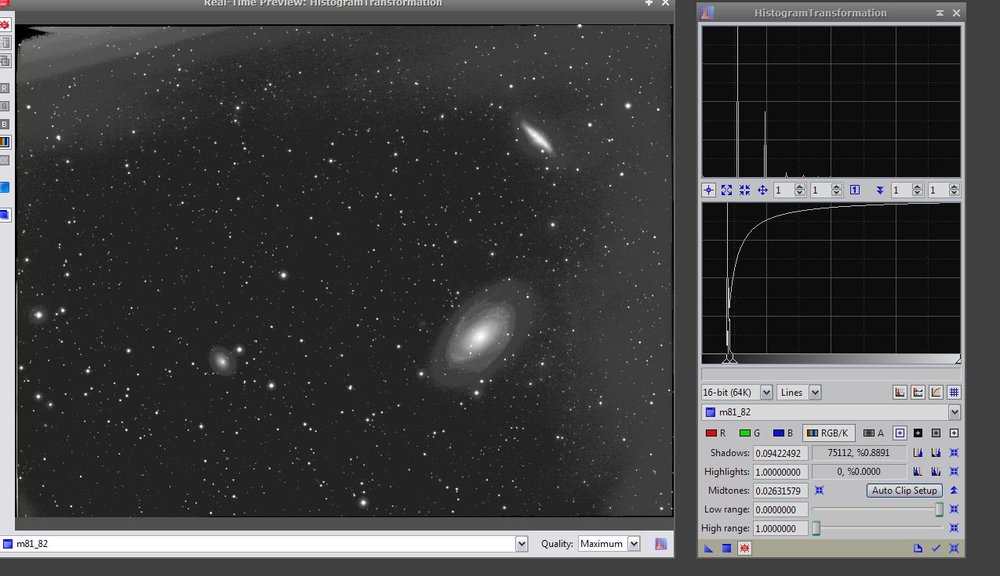Click the M81 galaxy in the preview image
The image size is (1000, 576).
click(x=480, y=334)
